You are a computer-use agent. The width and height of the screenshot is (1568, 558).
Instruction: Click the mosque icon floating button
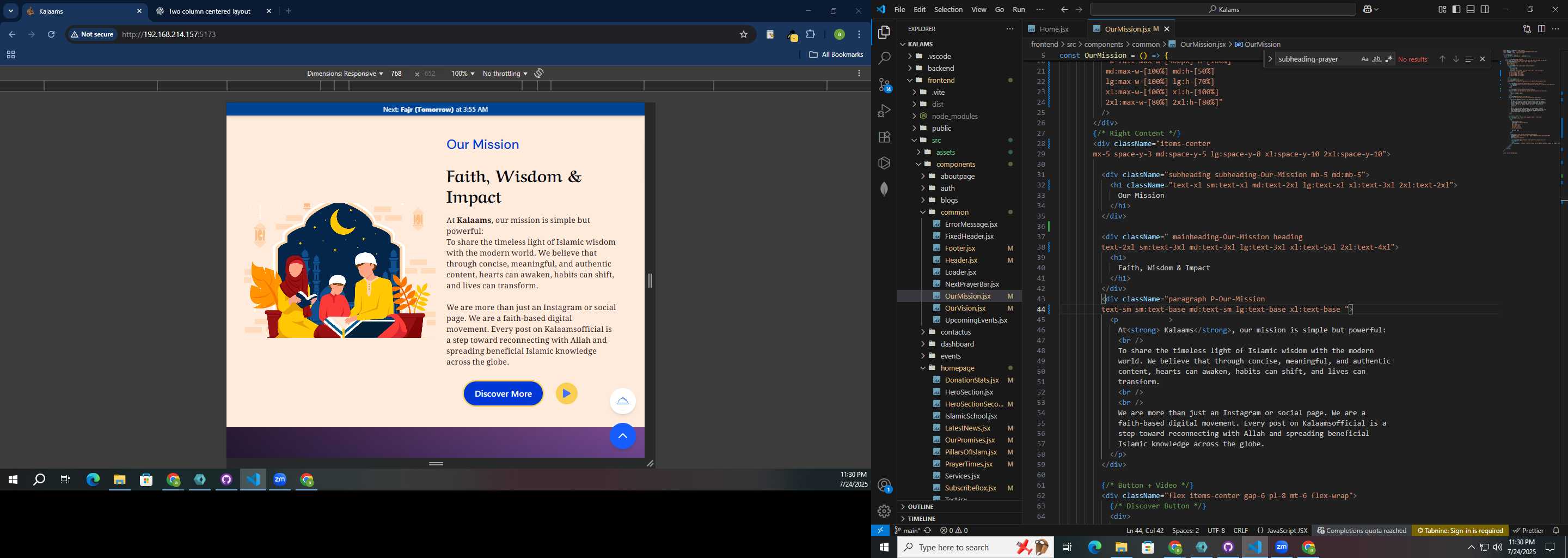pyautogui.click(x=622, y=401)
